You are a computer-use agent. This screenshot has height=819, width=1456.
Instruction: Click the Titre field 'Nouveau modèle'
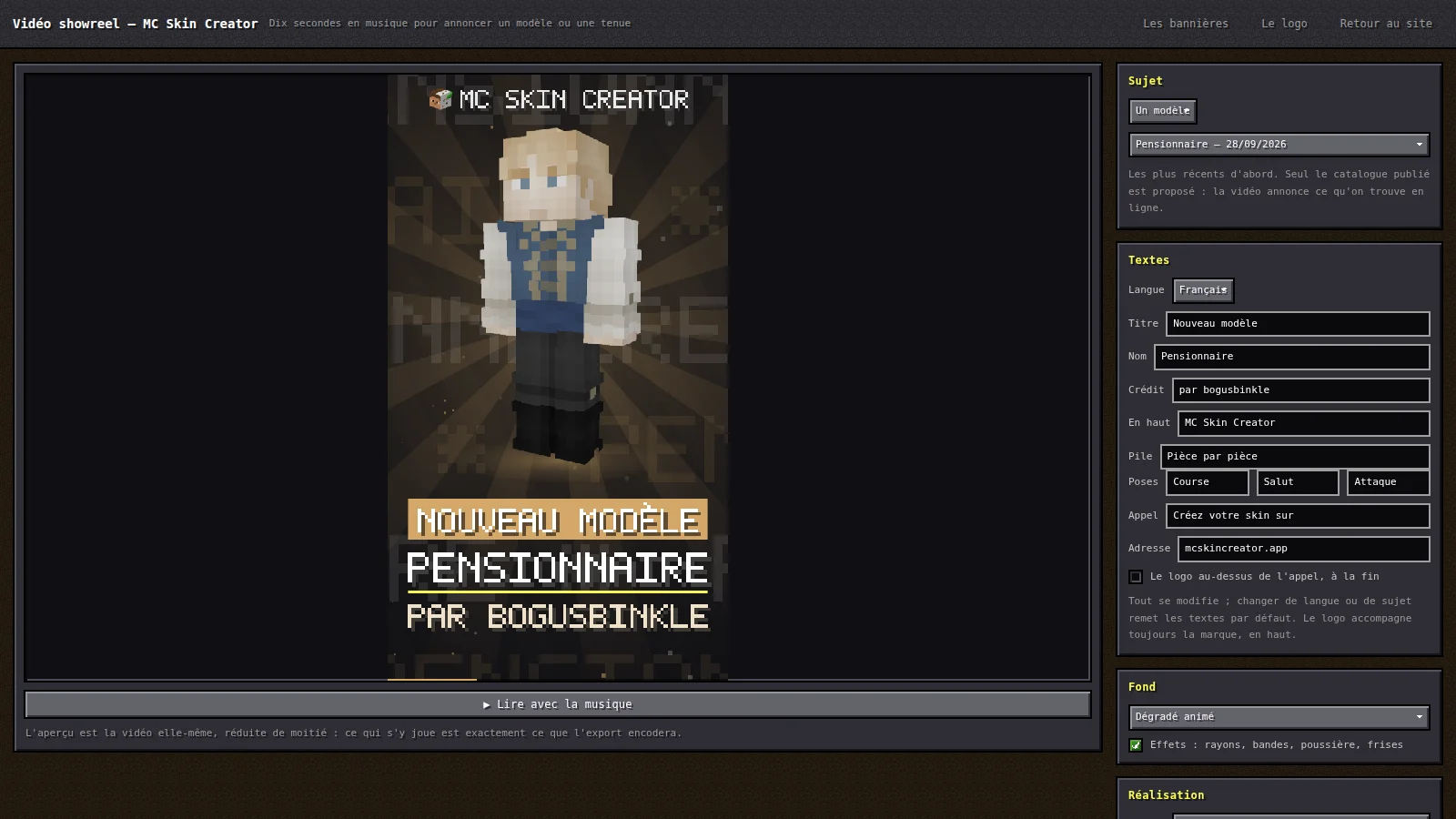point(1298,324)
